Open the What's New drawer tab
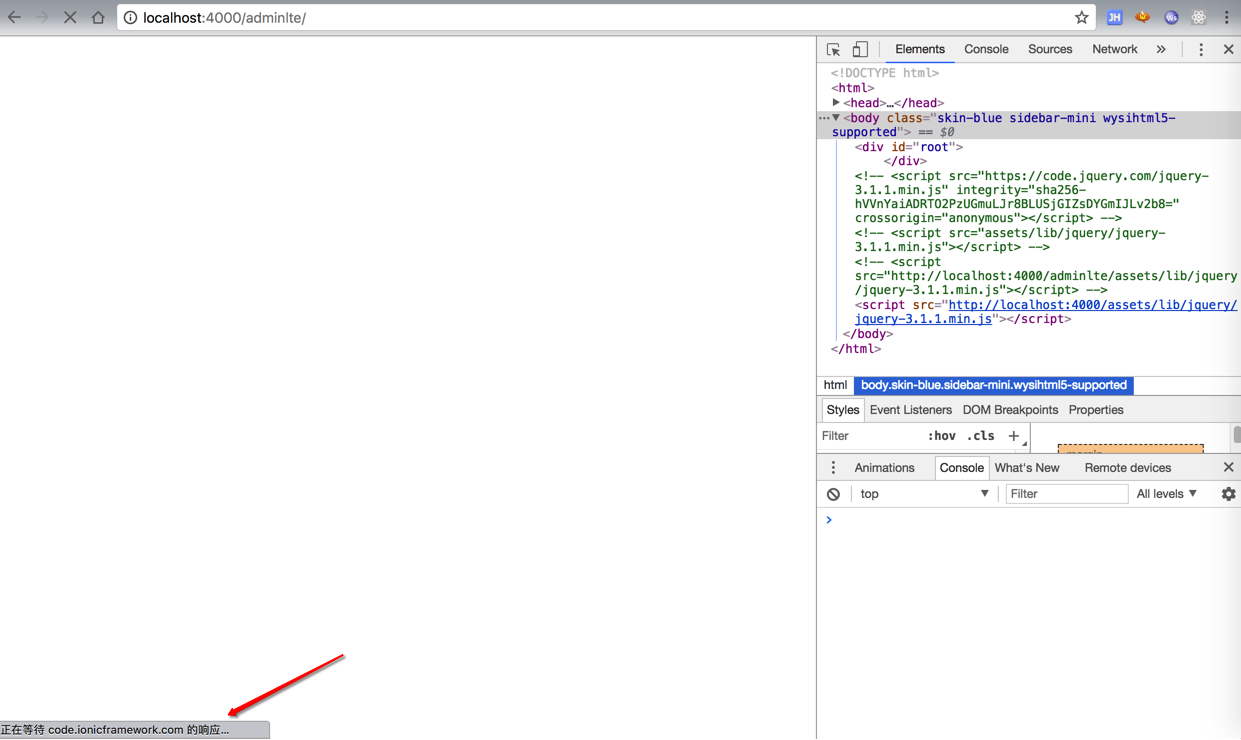Image resolution: width=1241 pixels, height=740 pixels. pos(1027,468)
